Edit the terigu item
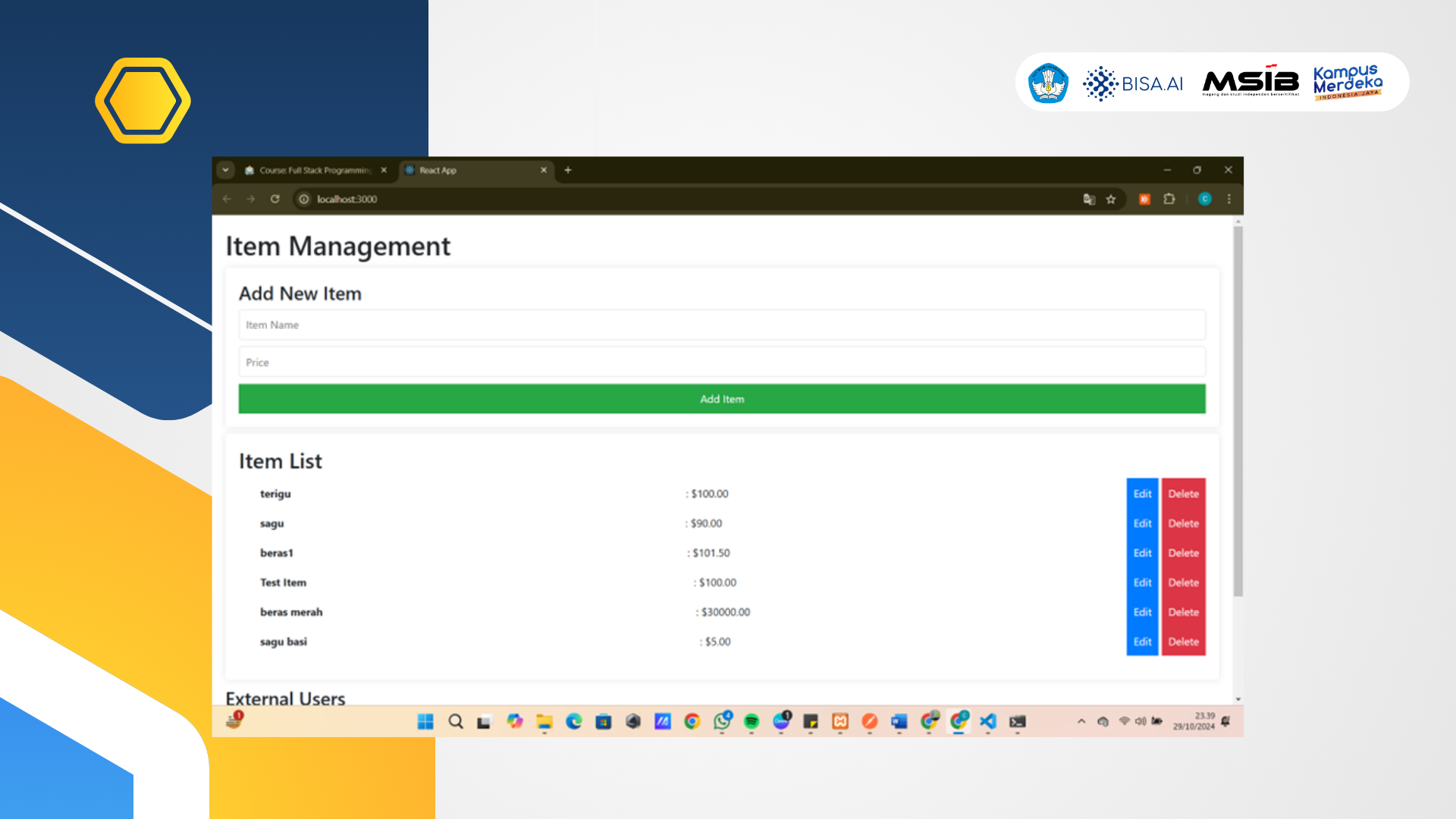Screen dimensions: 1456x819 1142,494
